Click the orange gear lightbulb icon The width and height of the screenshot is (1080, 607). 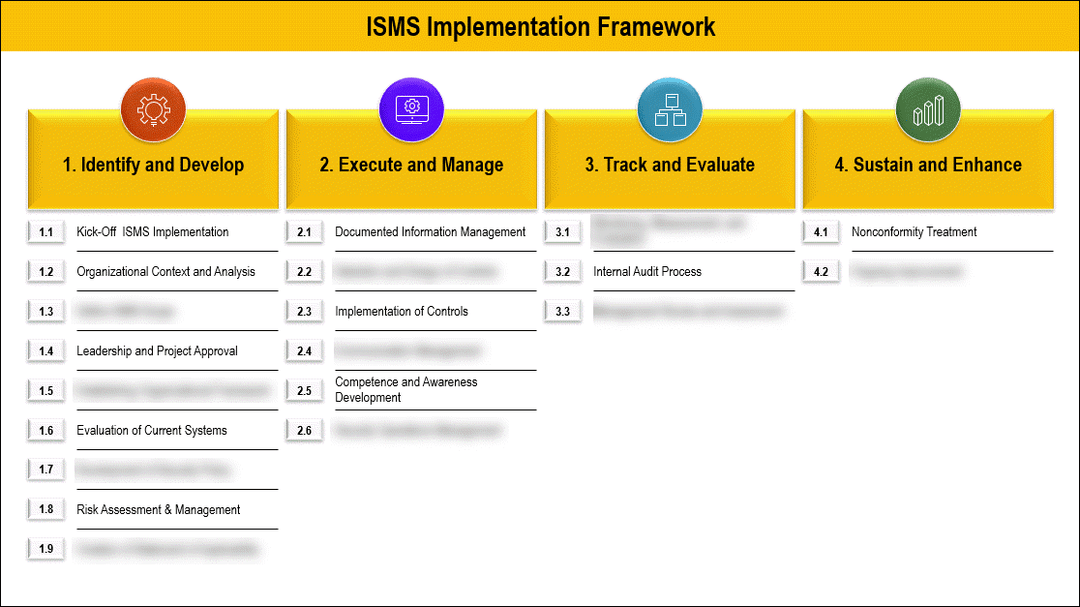pos(152,110)
